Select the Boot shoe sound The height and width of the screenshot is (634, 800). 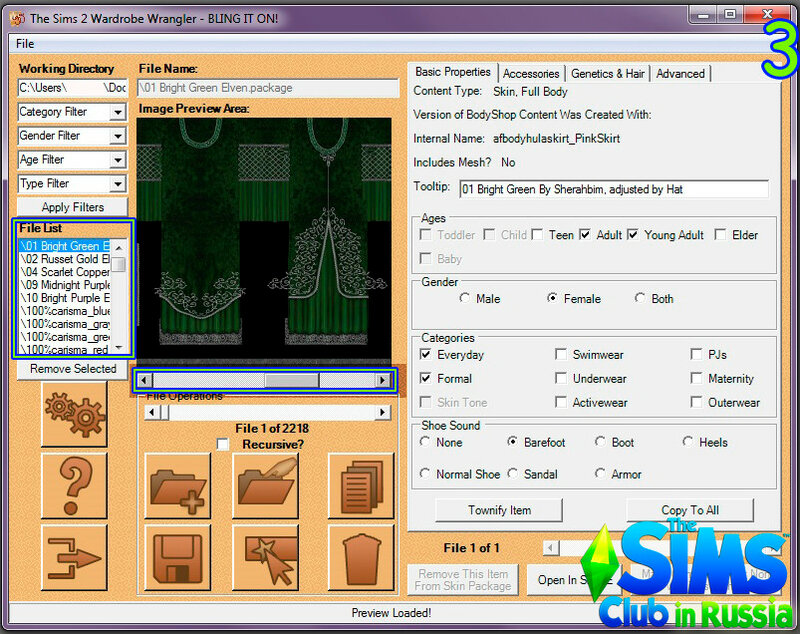pyautogui.click(x=601, y=442)
